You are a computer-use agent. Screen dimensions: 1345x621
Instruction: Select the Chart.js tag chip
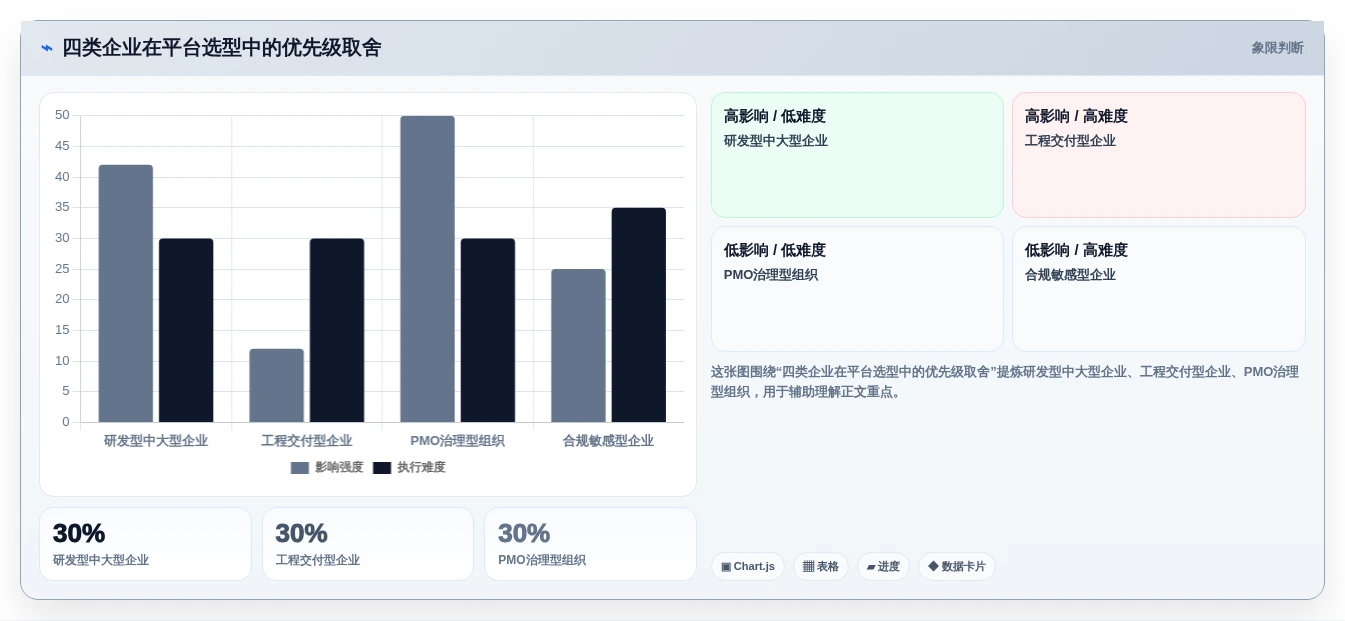tap(748, 566)
